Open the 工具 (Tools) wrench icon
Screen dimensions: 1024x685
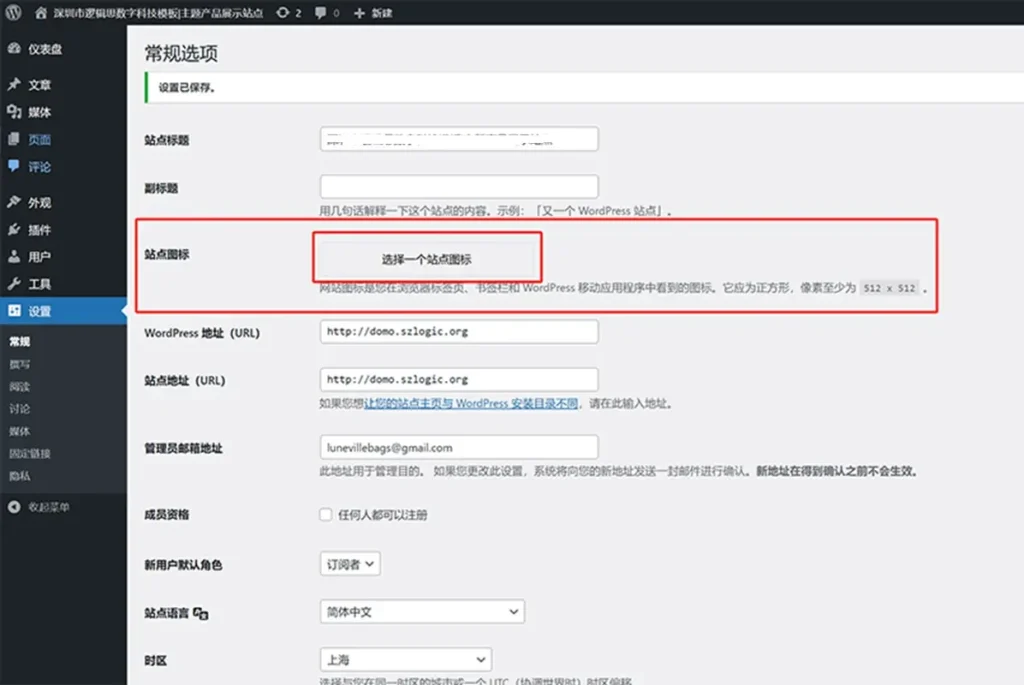[14, 284]
